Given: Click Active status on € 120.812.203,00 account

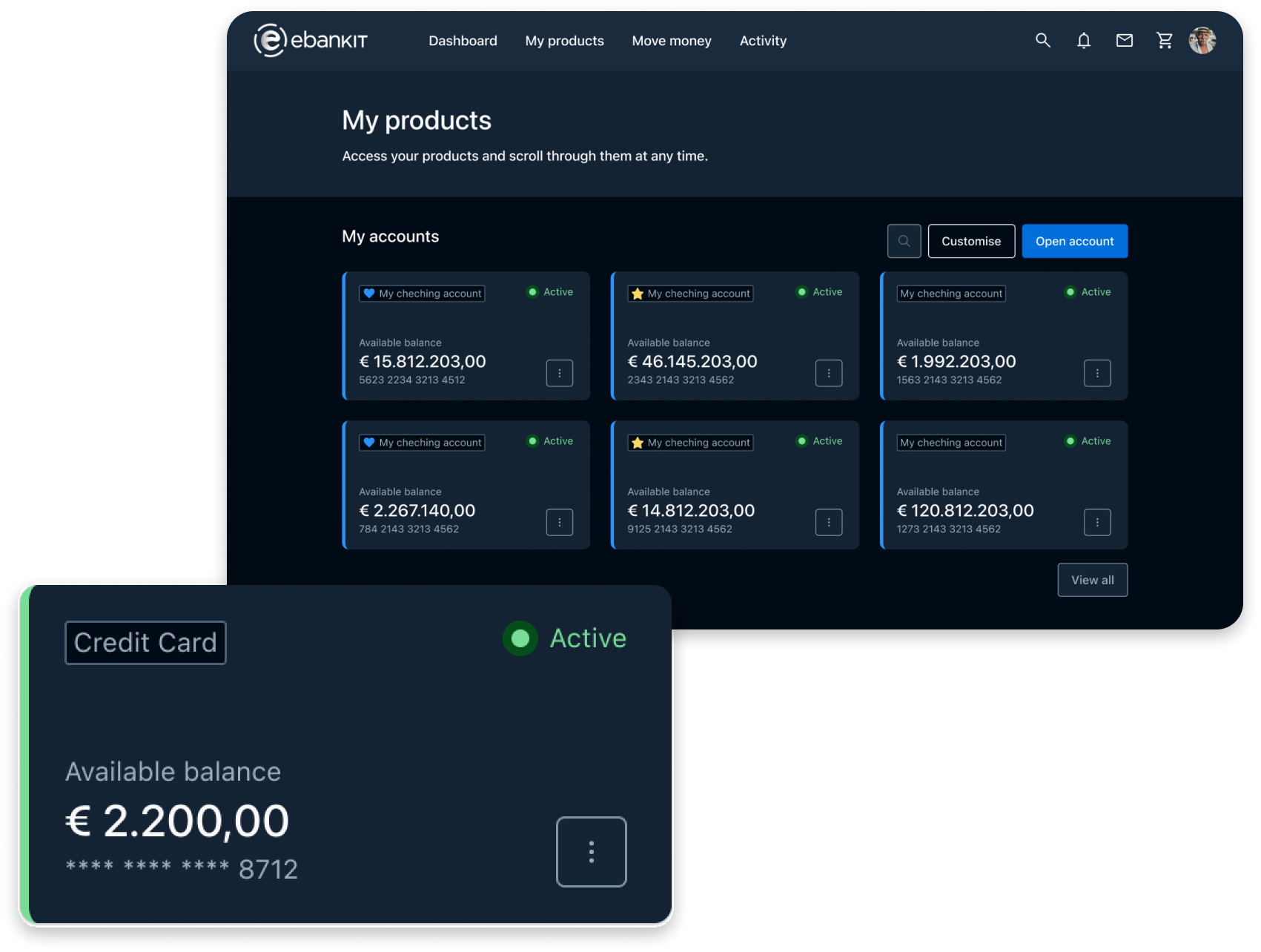Looking at the screenshot, I should click(x=1088, y=441).
